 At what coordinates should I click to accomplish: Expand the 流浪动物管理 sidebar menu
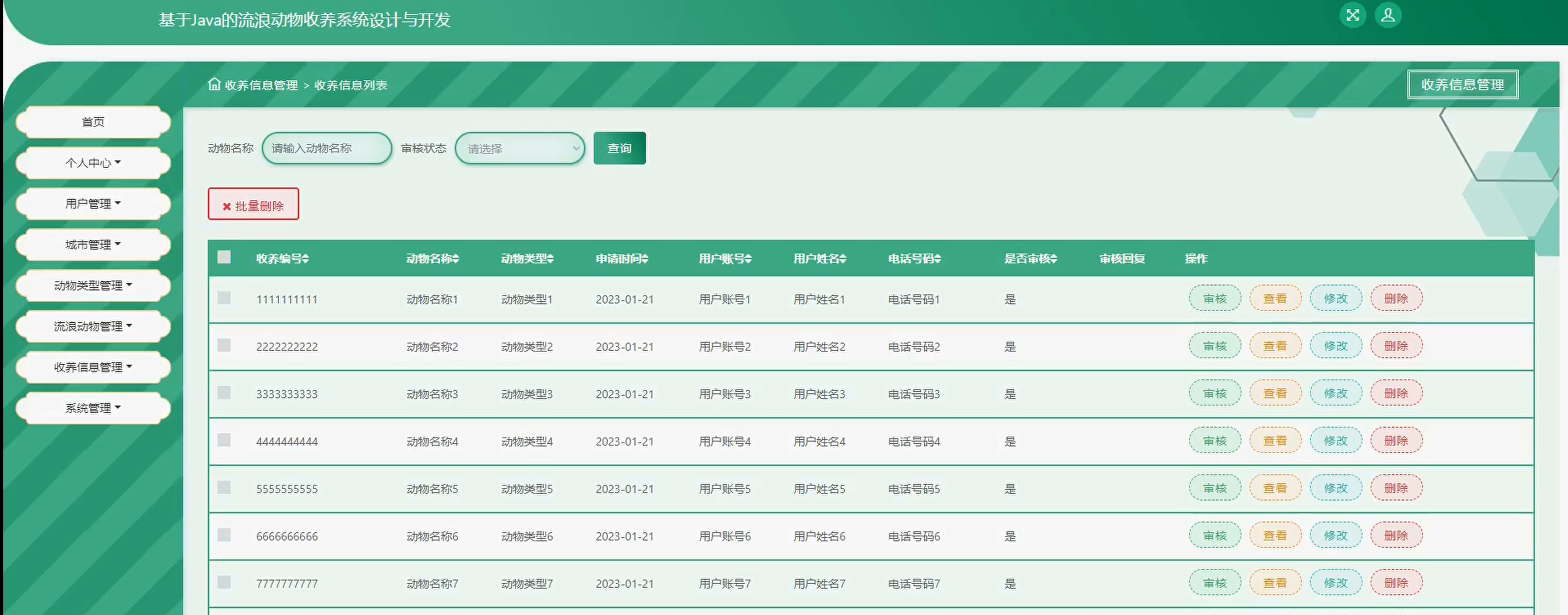(x=93, y=327)
